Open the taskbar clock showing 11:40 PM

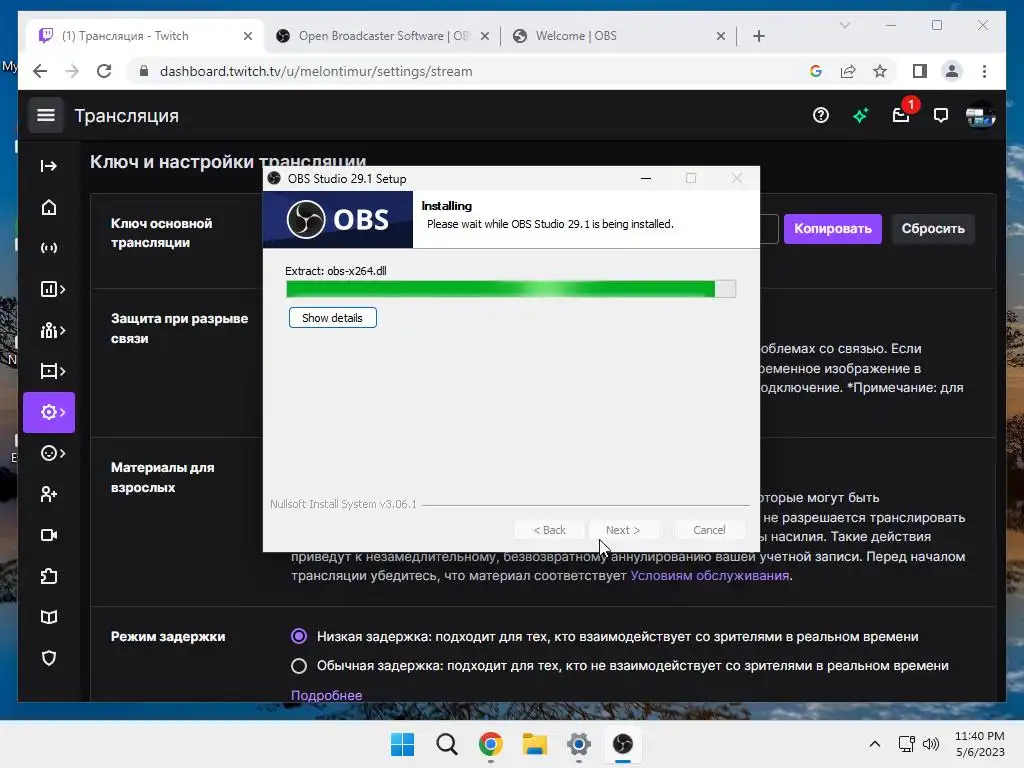(980, 744)
